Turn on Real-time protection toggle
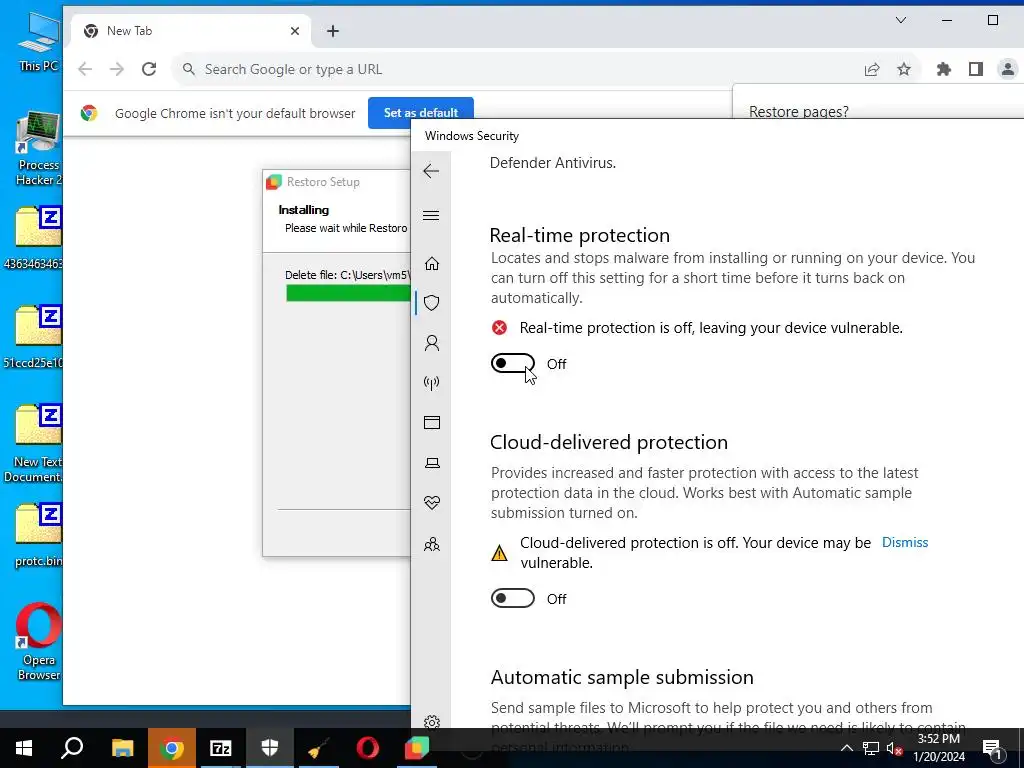The width and height of the screenshot is (1024, 768). [x=513, y=363]
